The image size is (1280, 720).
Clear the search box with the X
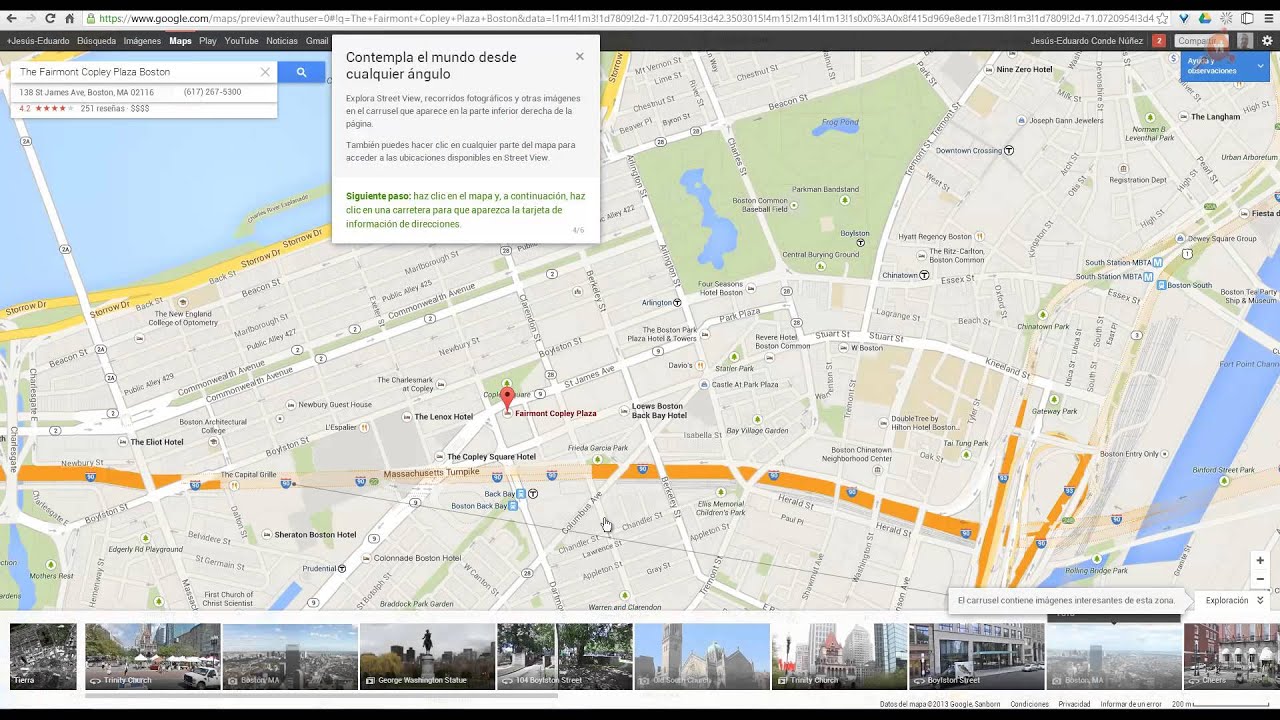tap(265, 72)
